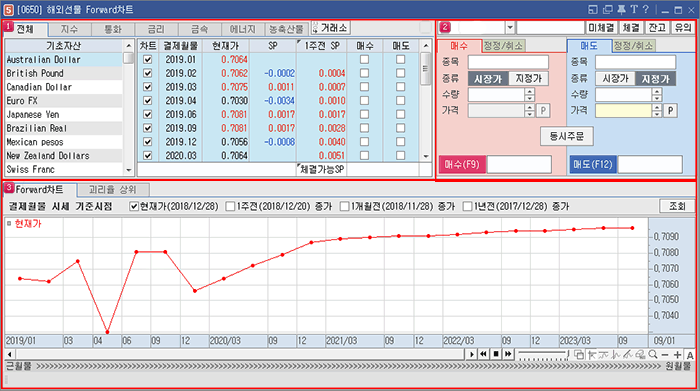This screenshot has width=700, height=391.
Task: Enable the 1주전(2018/12/20) 종가 checkbox
Action: coord(230,207)
